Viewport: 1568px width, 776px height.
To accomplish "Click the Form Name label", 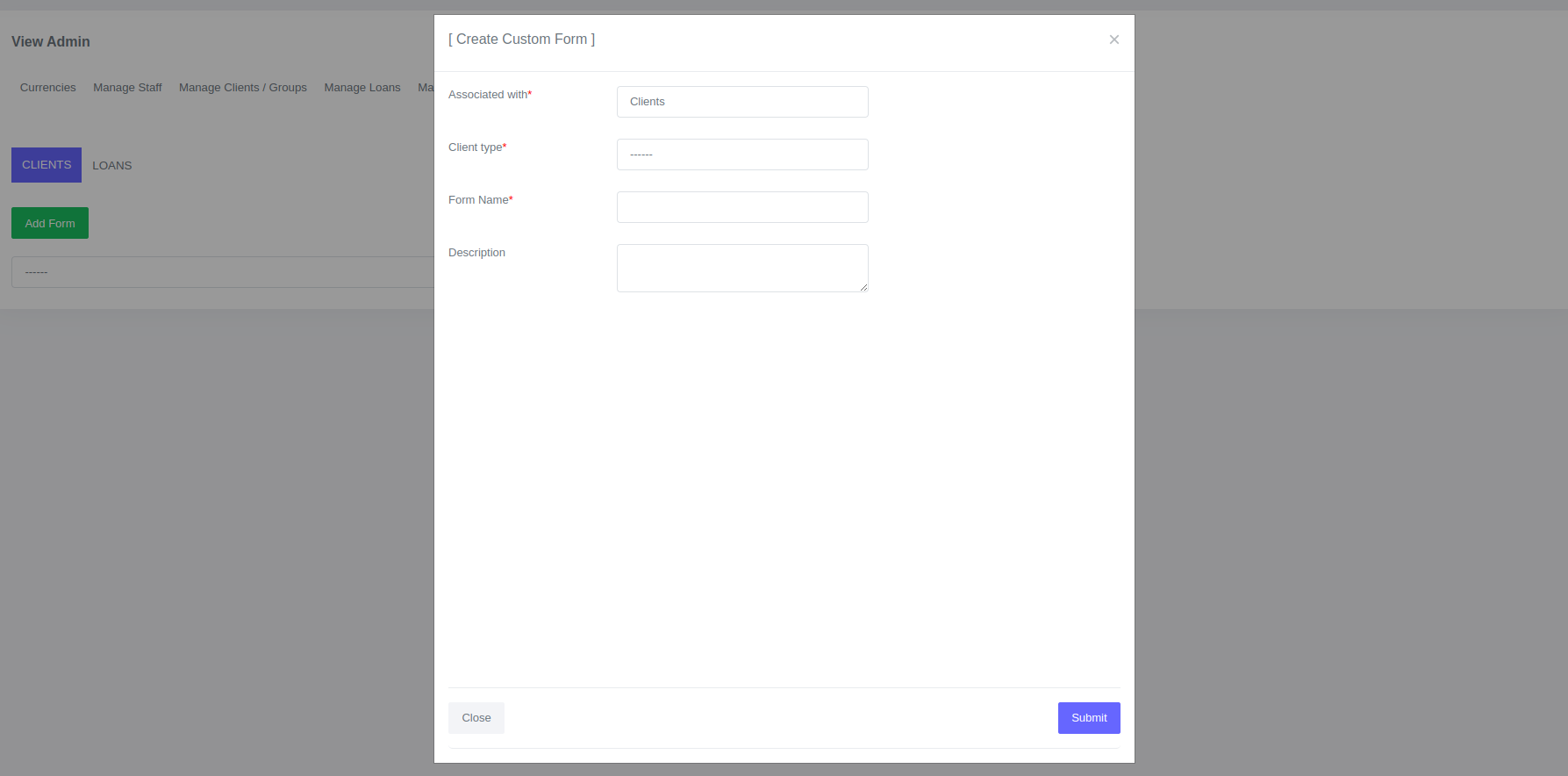I will pos(478,200).
